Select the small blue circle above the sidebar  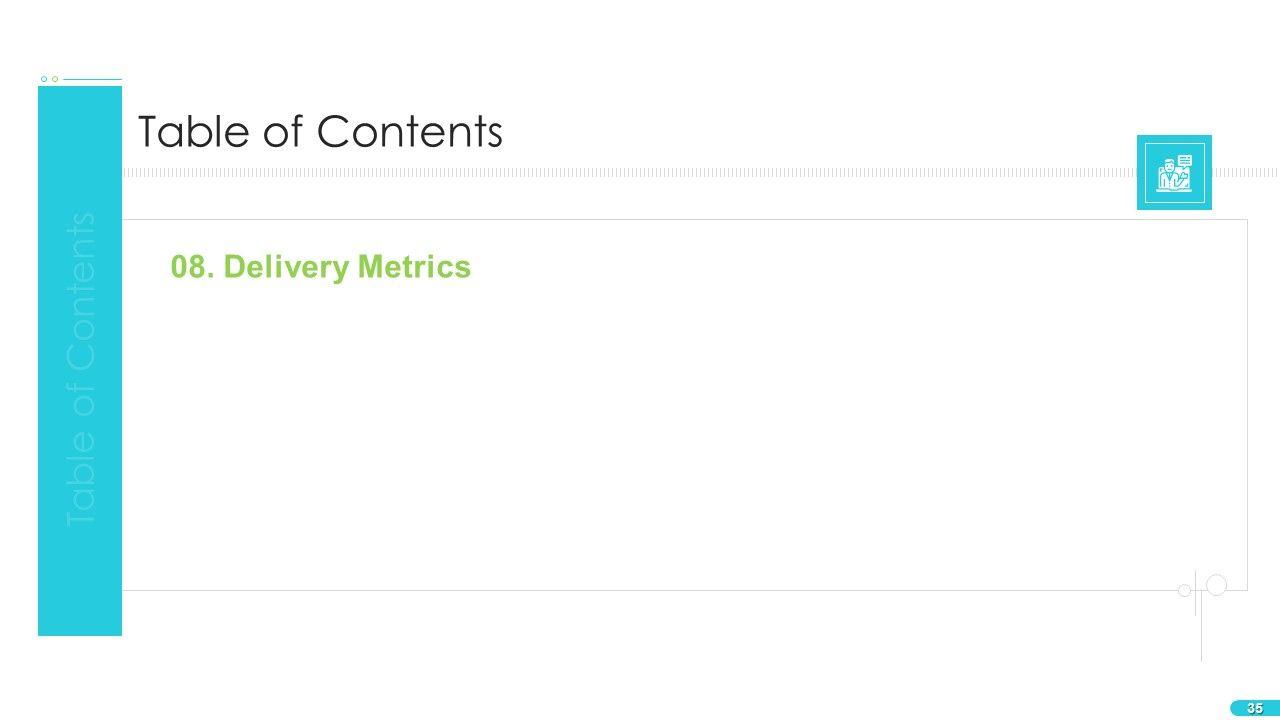tap(44, 79)
